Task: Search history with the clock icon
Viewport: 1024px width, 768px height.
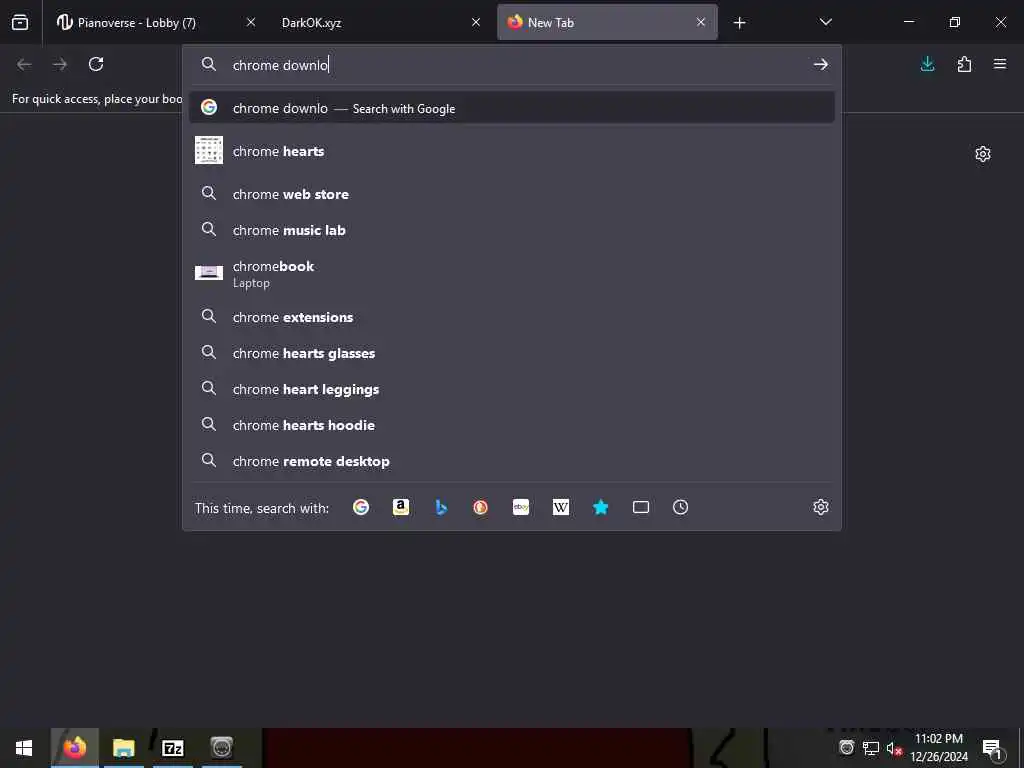Action: click(x=680, y=507)
